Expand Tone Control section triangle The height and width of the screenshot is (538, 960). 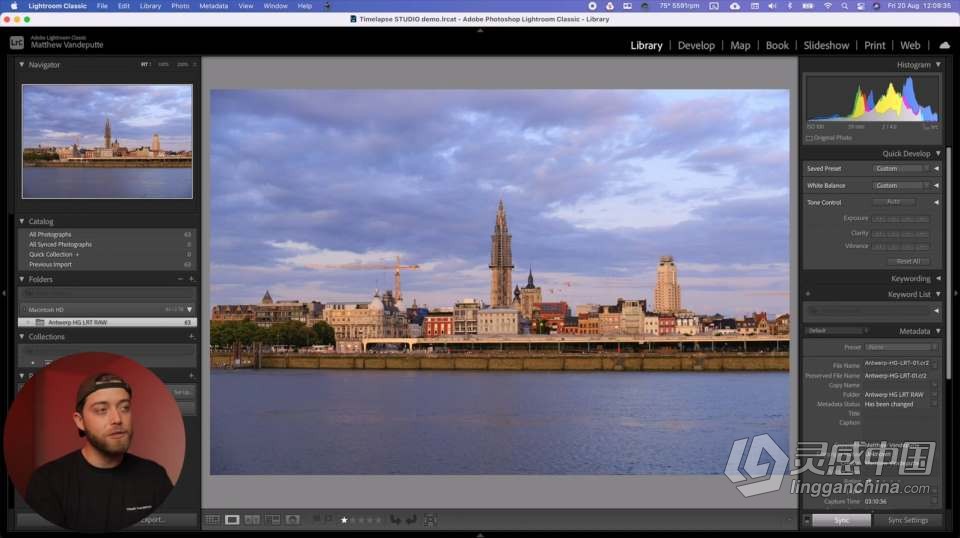936,203
